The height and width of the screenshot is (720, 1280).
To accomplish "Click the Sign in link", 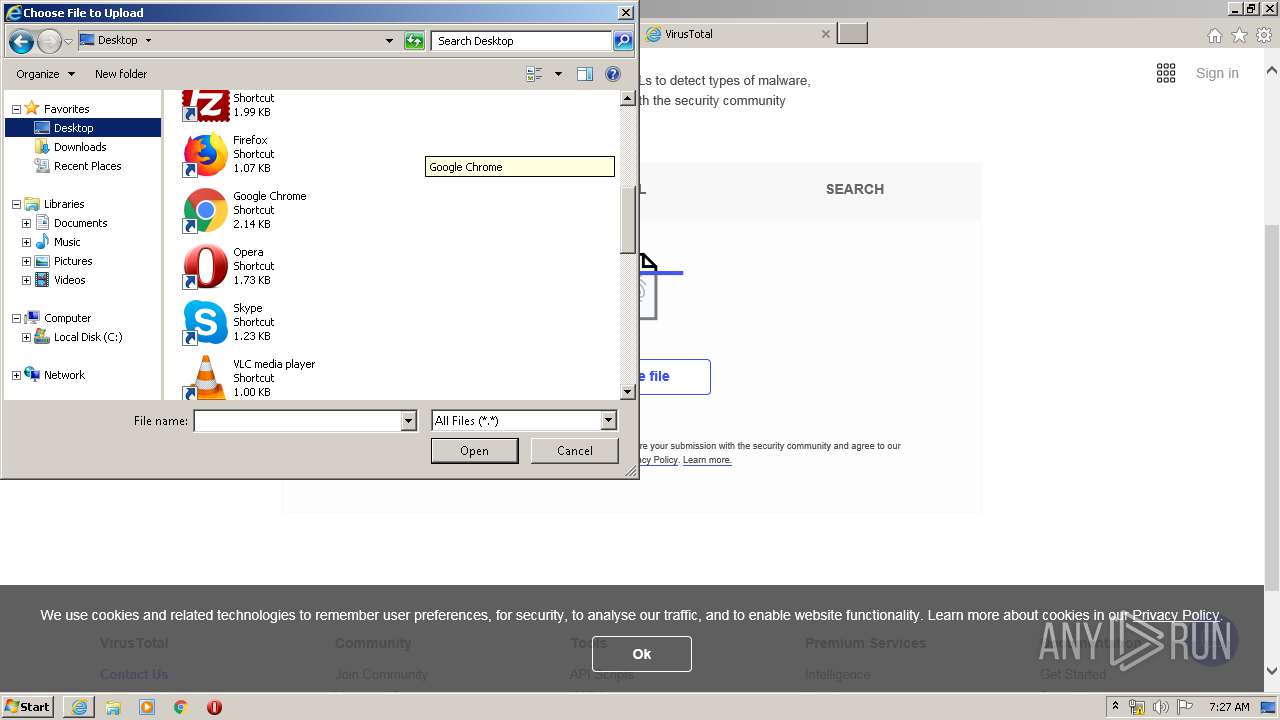I will pos(1217,73).
